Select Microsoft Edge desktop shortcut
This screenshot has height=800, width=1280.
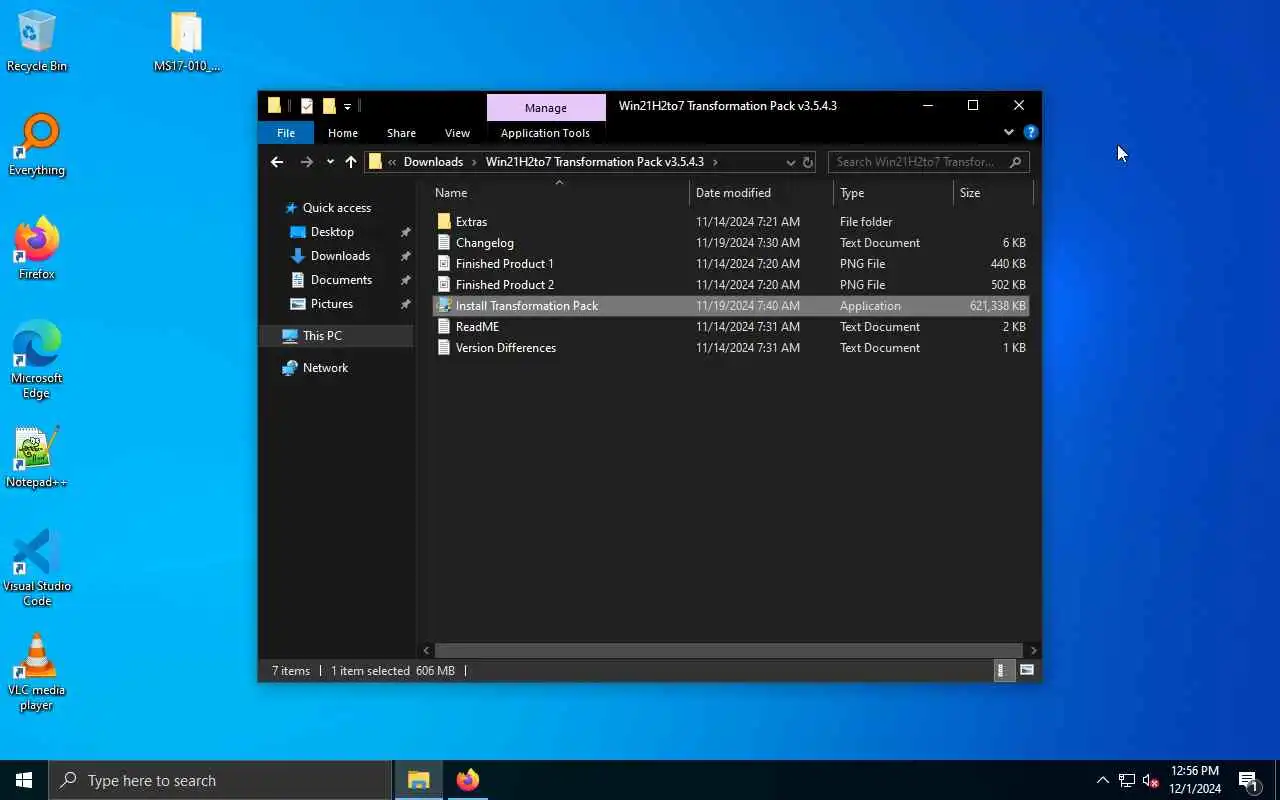point(37,360)
